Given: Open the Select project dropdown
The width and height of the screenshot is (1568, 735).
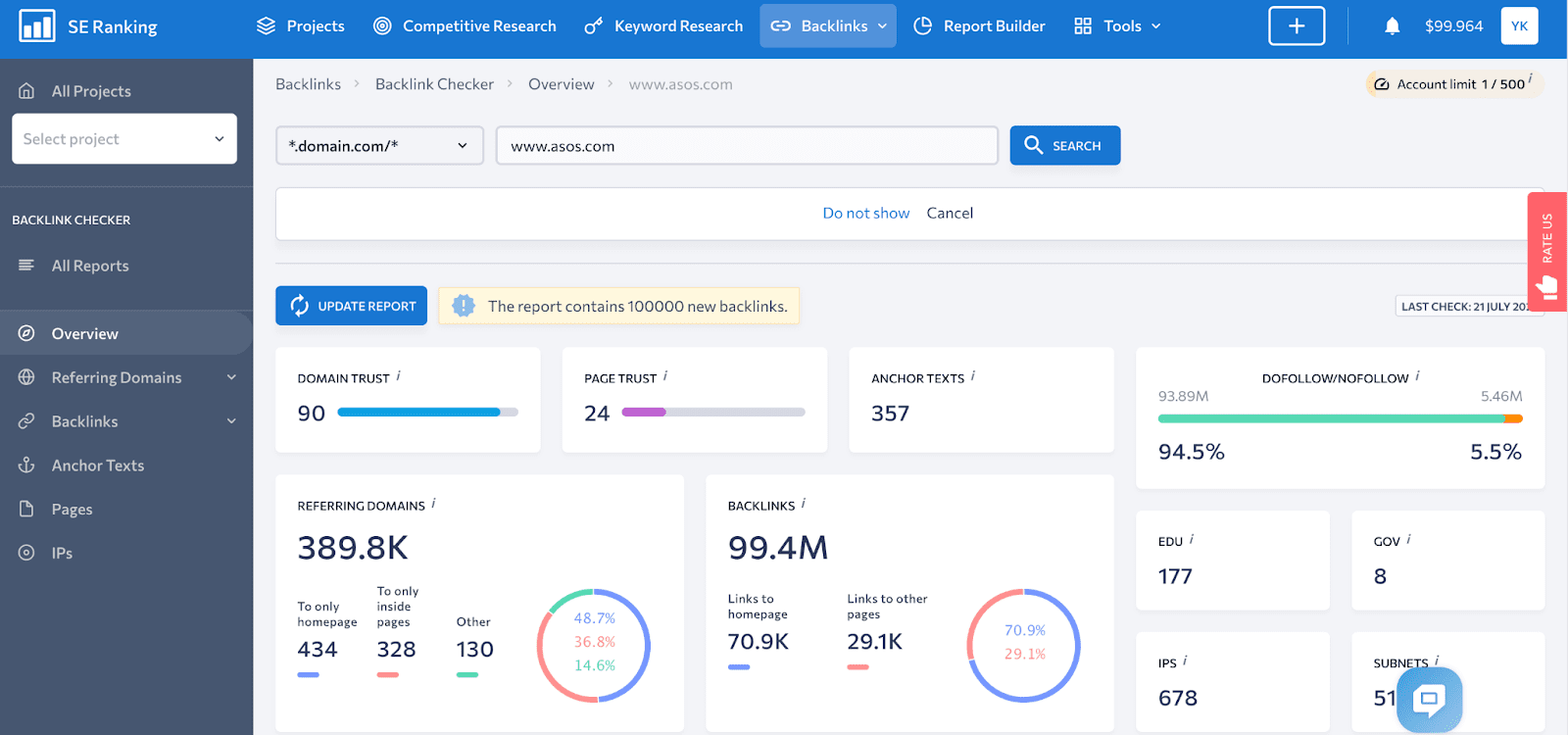Looking at the screenshot, I should 124,139.
